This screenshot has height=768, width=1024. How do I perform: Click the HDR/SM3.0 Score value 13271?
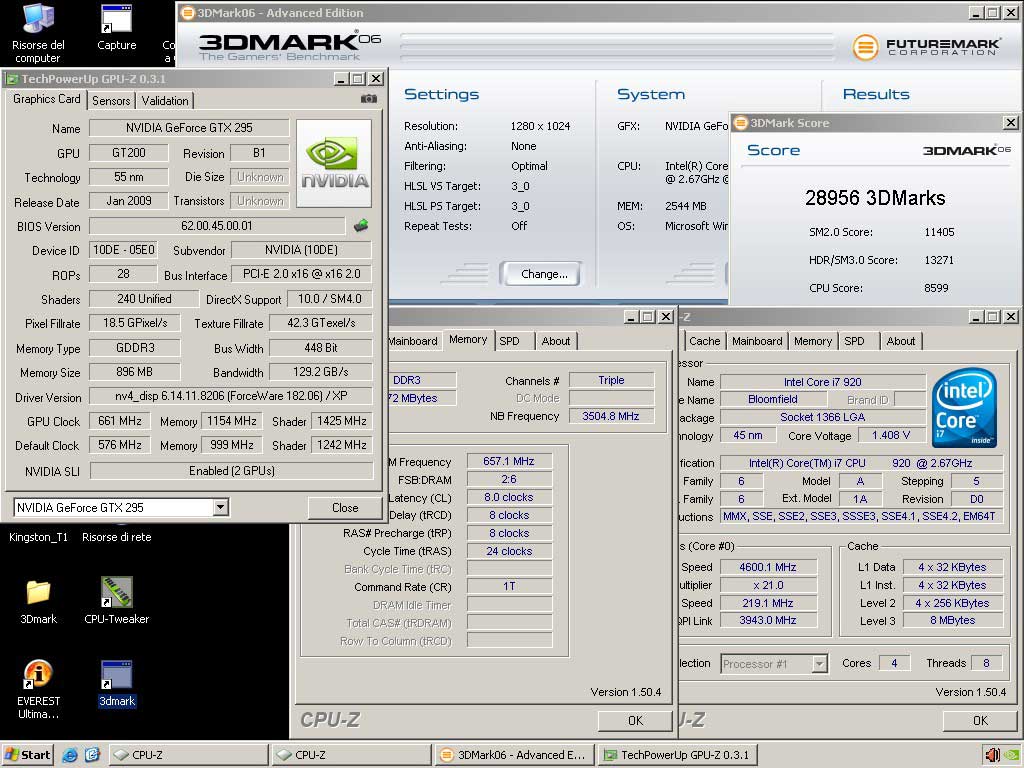[939, 260]
